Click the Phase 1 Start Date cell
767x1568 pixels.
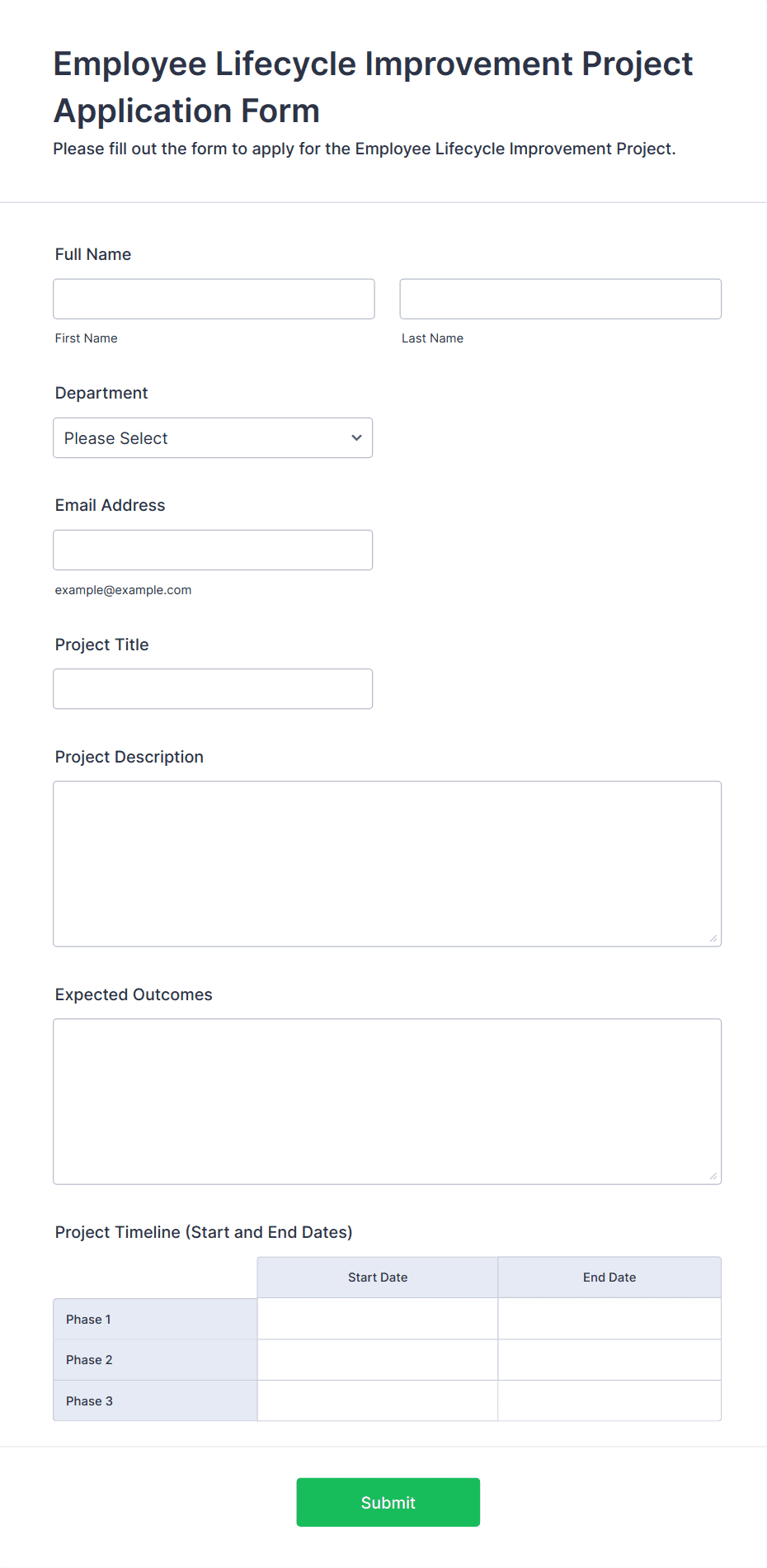click(x=377, y=1318)
